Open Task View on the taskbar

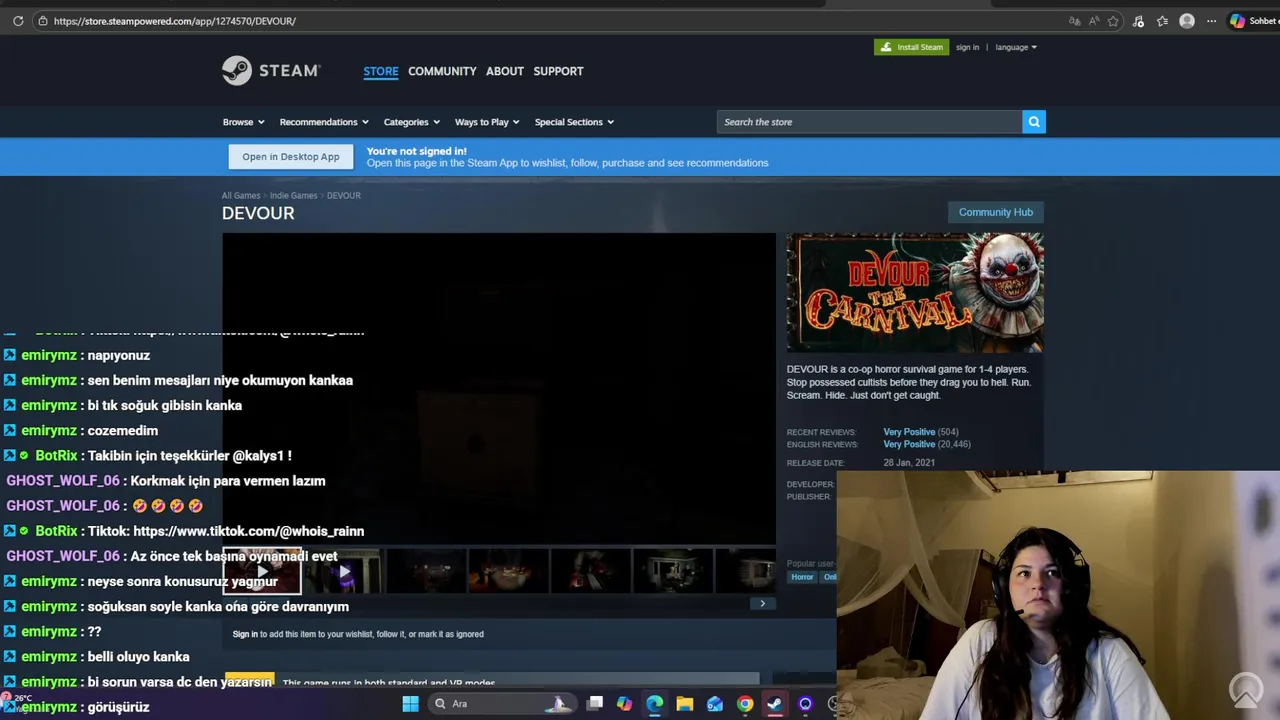[x=595, y=704]
